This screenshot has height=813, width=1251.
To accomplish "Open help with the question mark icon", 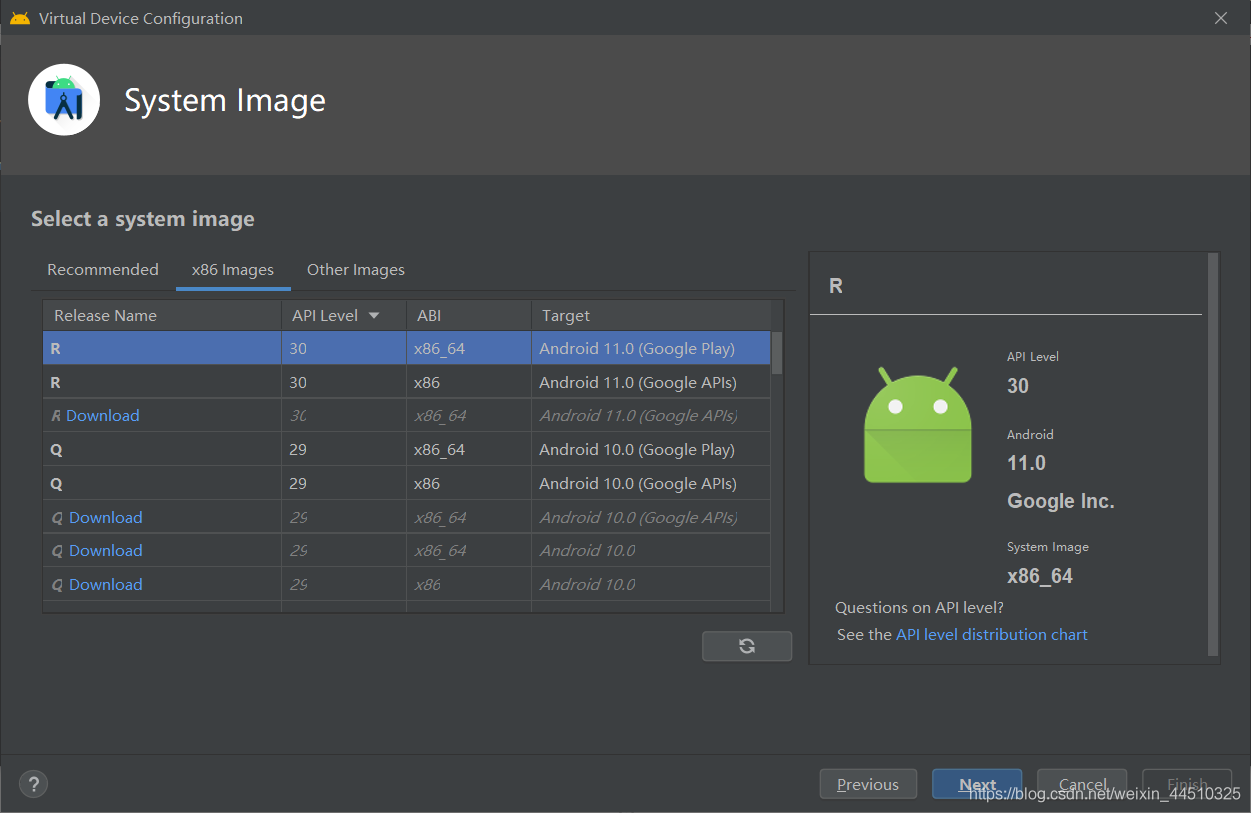I will (x=34, y=784).
